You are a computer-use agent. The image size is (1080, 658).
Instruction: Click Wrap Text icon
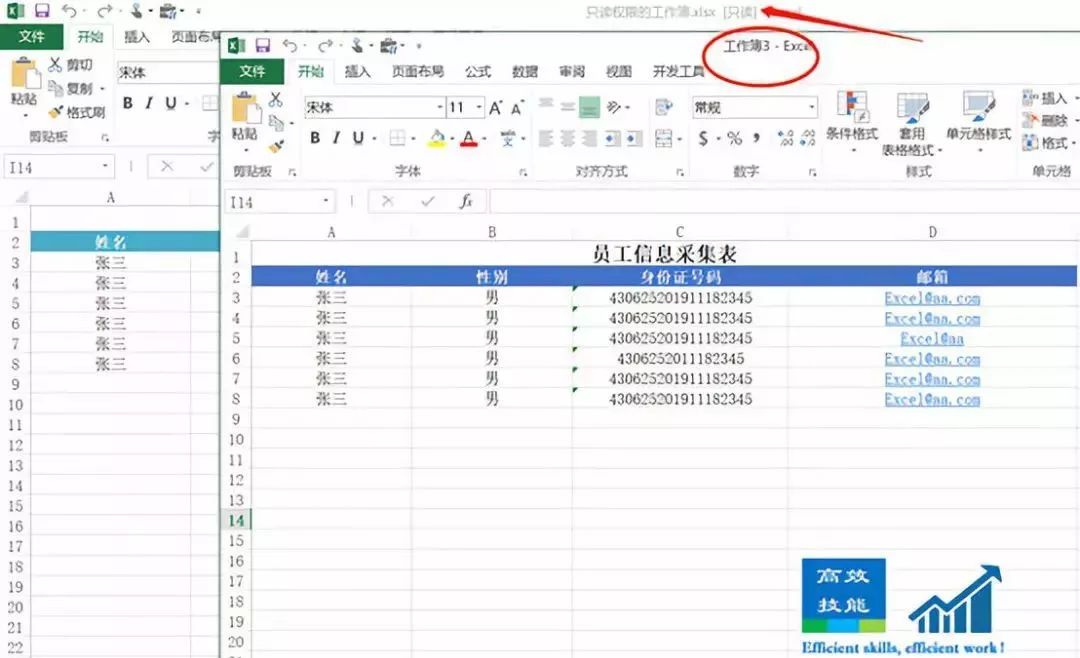pos(664,107)
